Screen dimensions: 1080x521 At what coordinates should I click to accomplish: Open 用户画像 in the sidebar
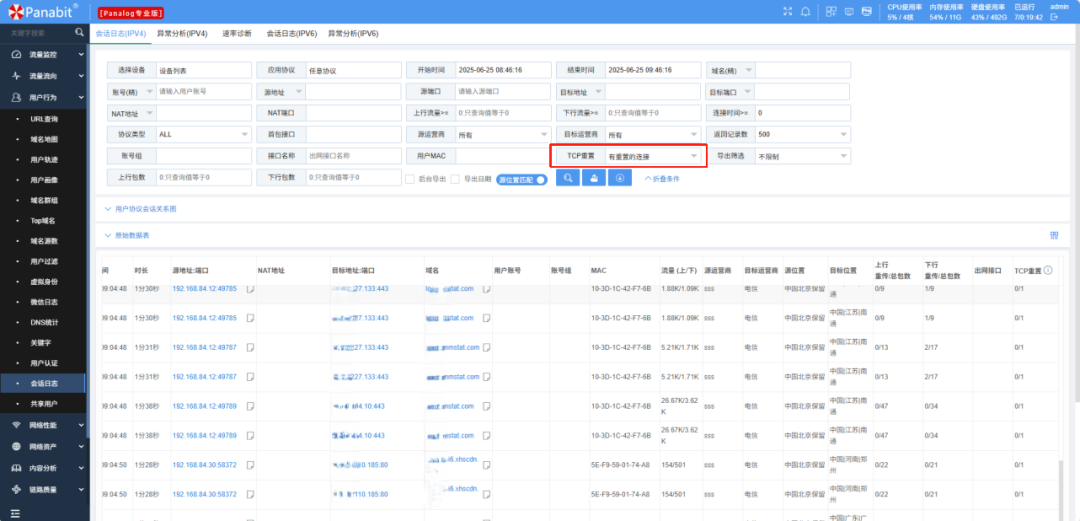pos(44,180)
